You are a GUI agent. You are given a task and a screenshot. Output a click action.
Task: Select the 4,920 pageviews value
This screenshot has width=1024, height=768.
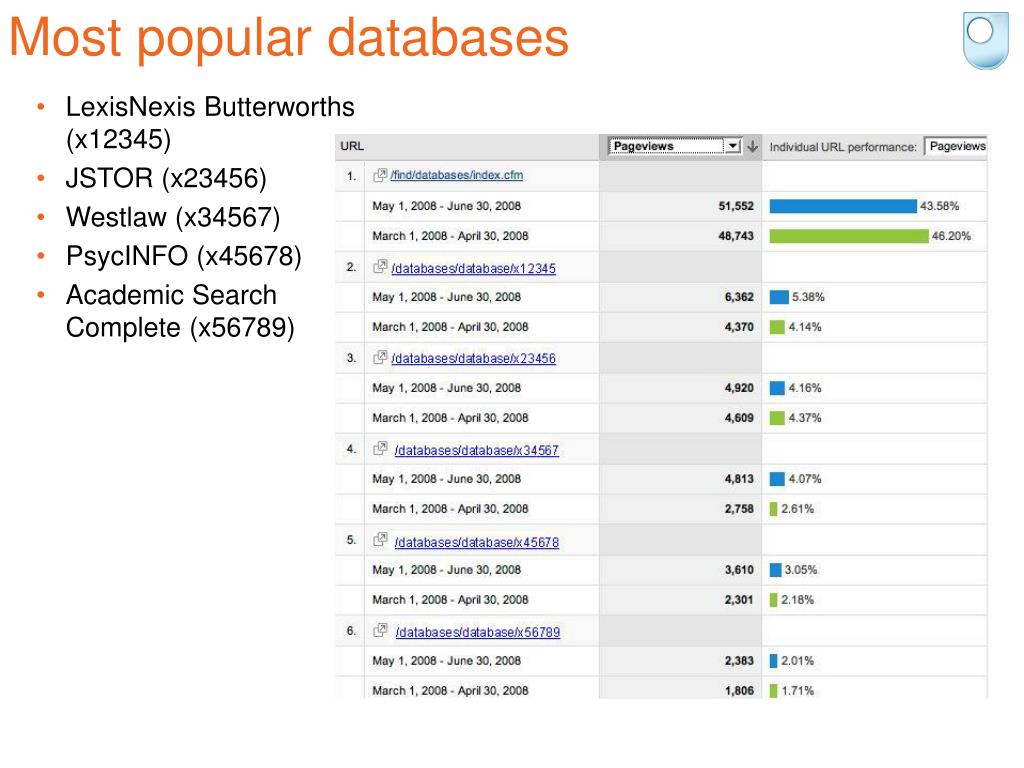click(739, 388)
